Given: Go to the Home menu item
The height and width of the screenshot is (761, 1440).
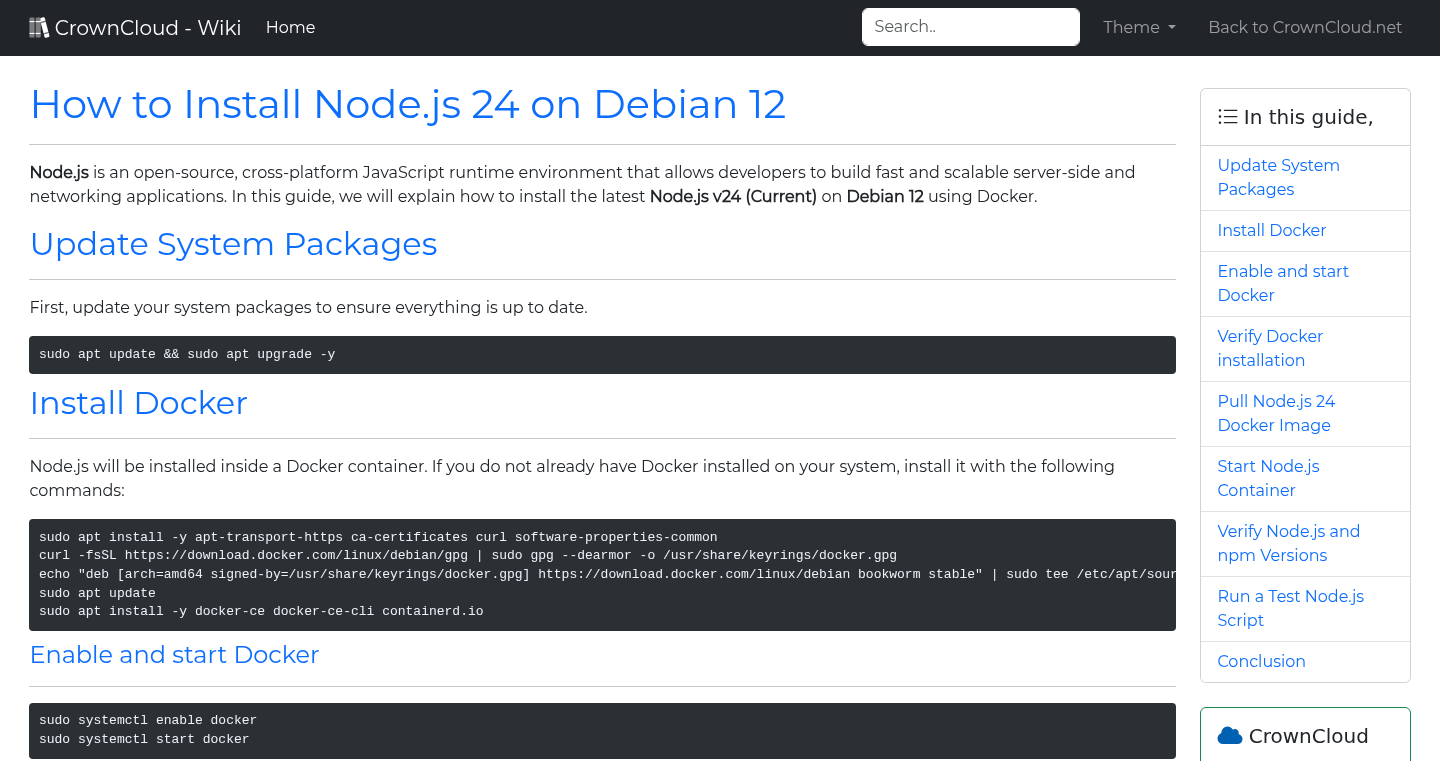Looking at the screenshot, I should click(x=290, y=28).
